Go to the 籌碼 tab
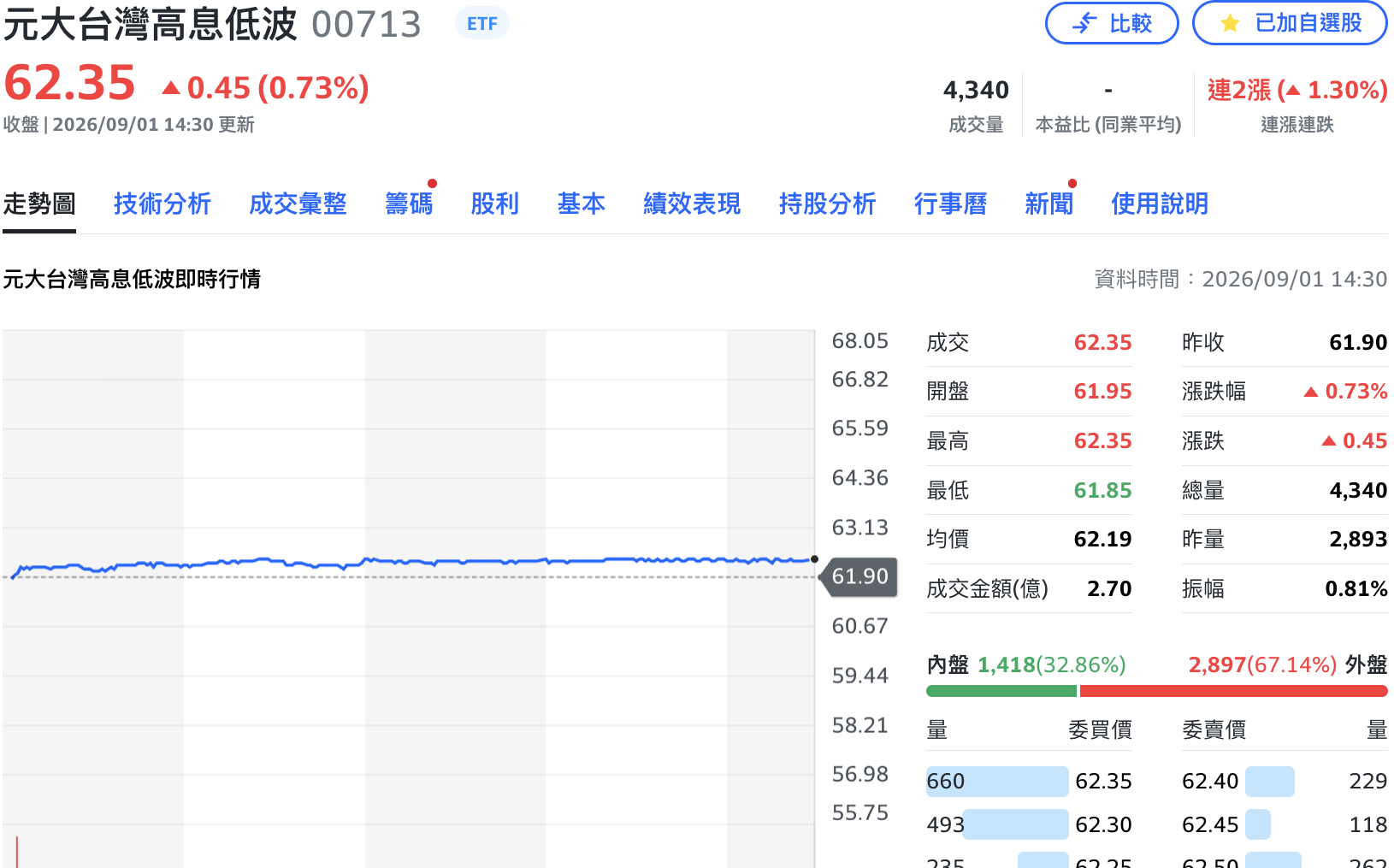1394x868 pixels. (409, 204)
